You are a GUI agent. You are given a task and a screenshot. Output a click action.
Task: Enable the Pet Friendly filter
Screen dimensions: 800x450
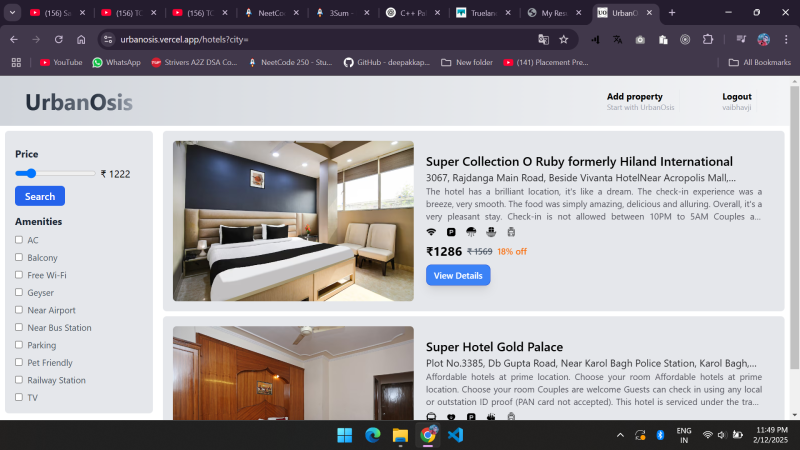pyautogui.click(x=19, y=362)
